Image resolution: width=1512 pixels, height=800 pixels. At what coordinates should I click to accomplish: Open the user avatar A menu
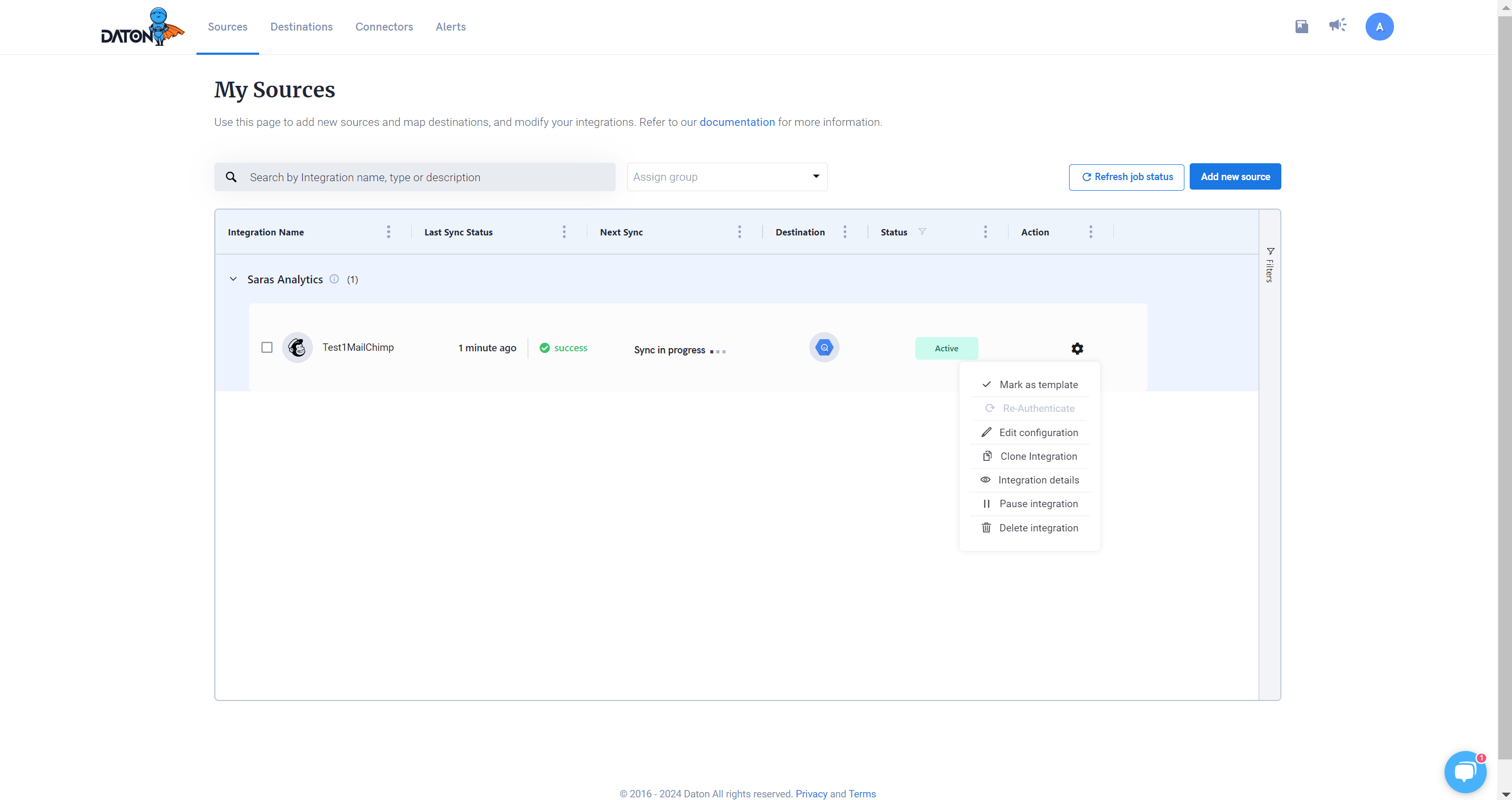[1379, 26]
